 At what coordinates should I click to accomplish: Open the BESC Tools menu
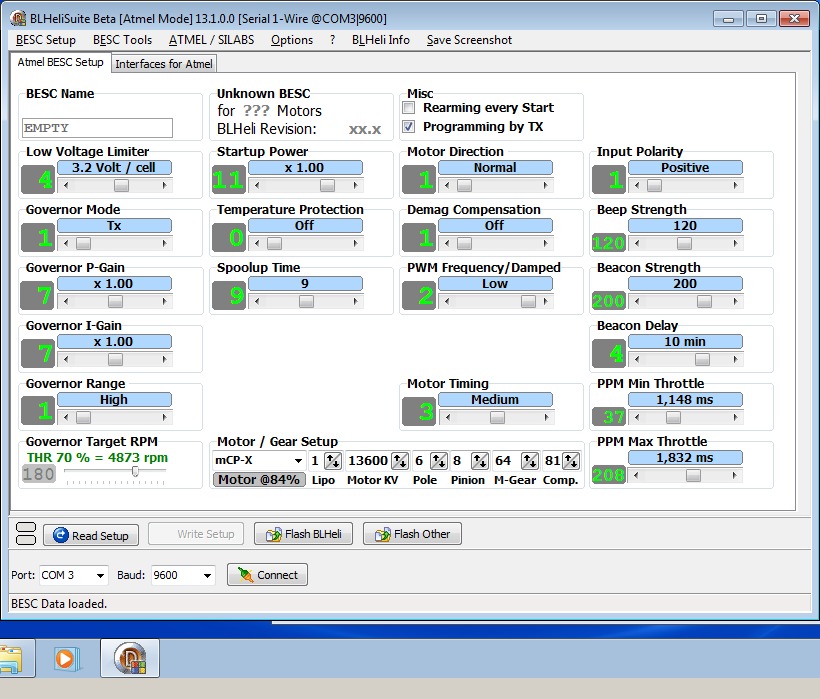point(122,40)
